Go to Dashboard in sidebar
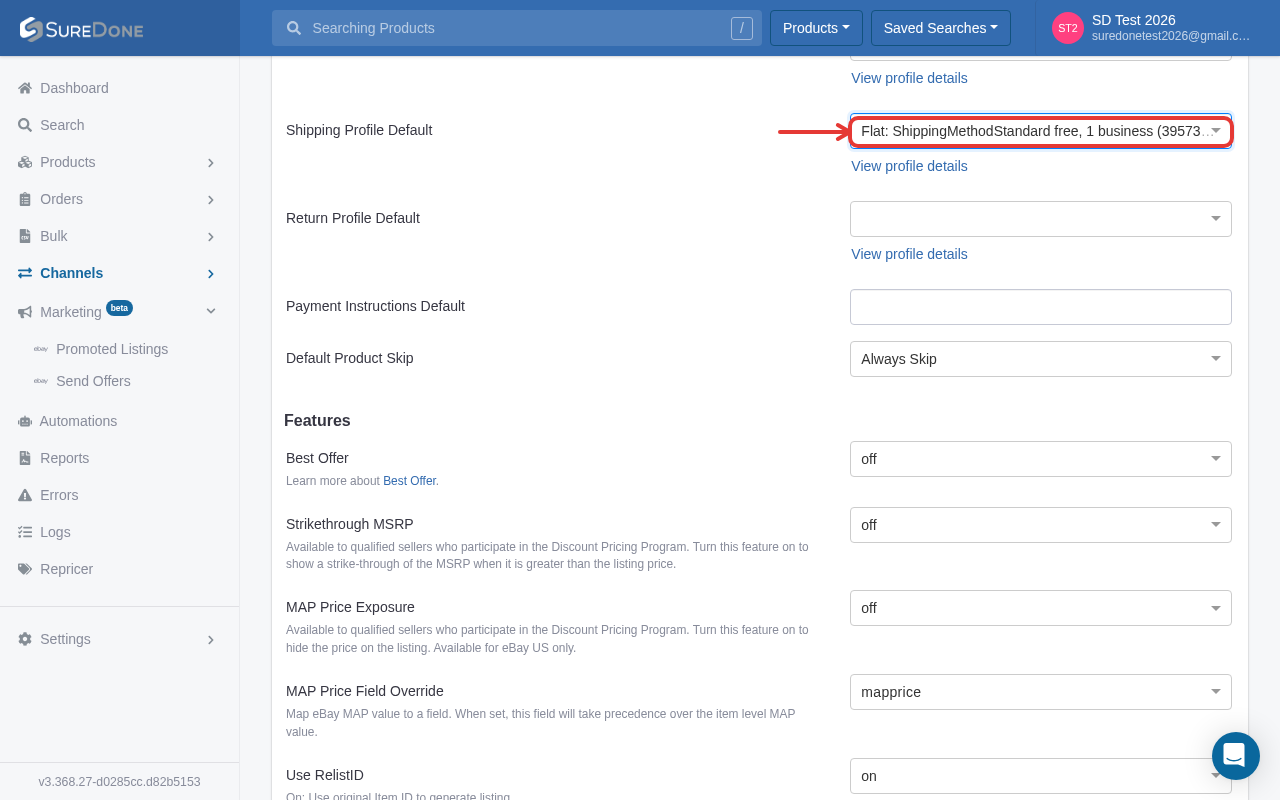The height and width of the screenshot is (800, 1280). pos(74,88)
